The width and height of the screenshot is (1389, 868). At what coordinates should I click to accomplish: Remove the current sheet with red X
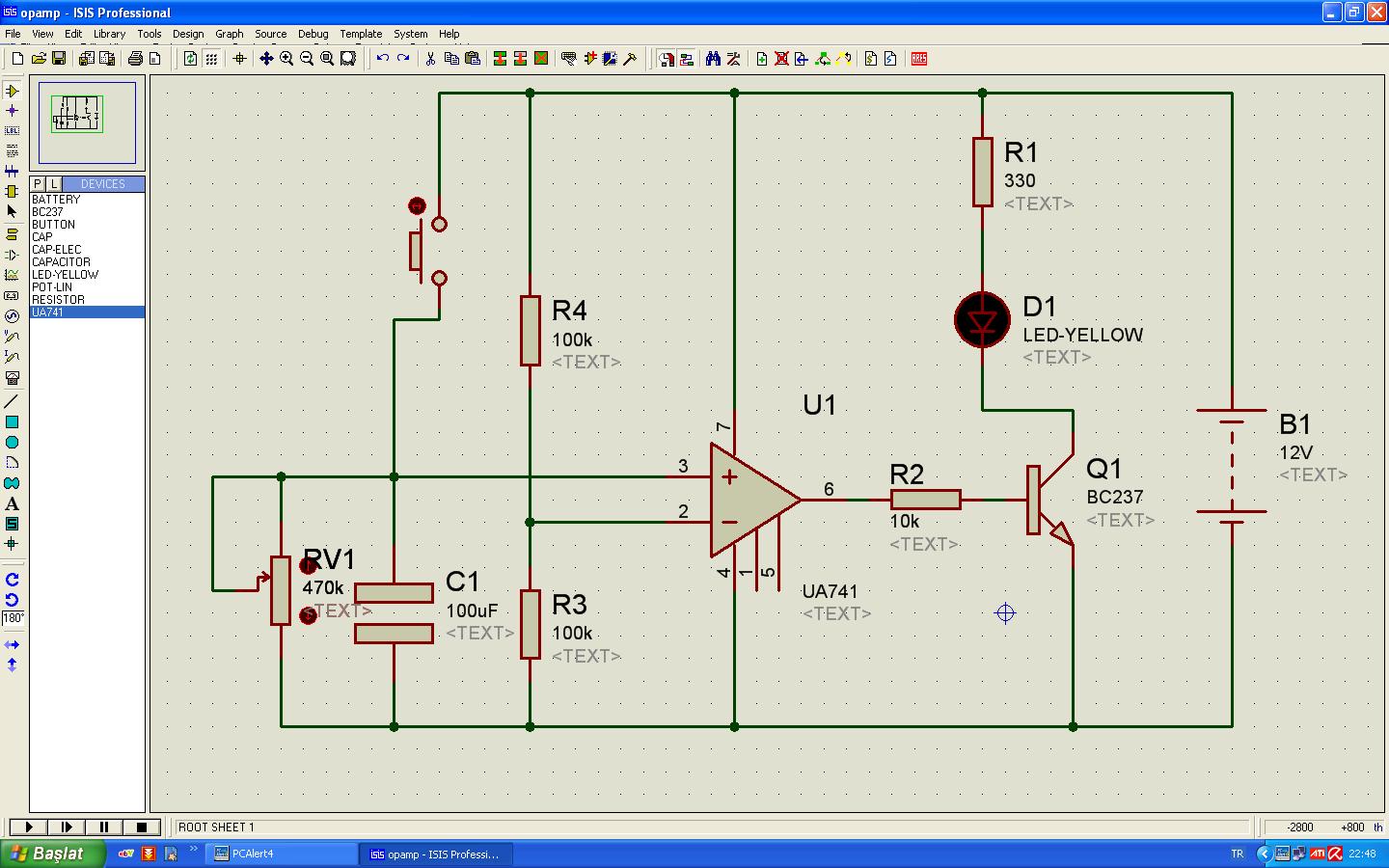(781, 59)
